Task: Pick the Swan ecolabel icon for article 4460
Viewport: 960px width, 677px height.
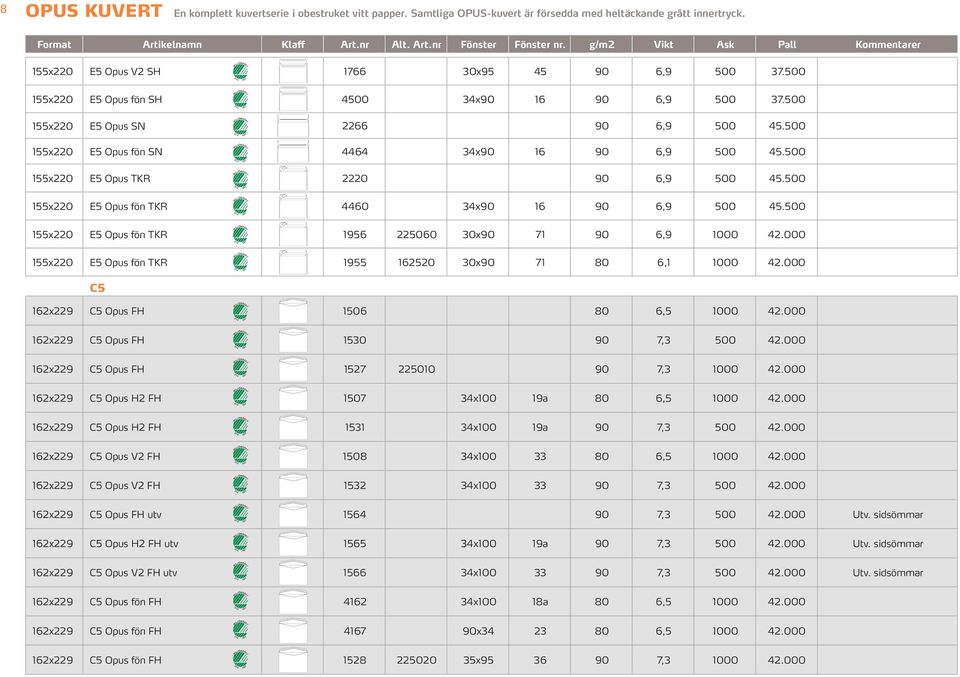Action: point(240,206)
